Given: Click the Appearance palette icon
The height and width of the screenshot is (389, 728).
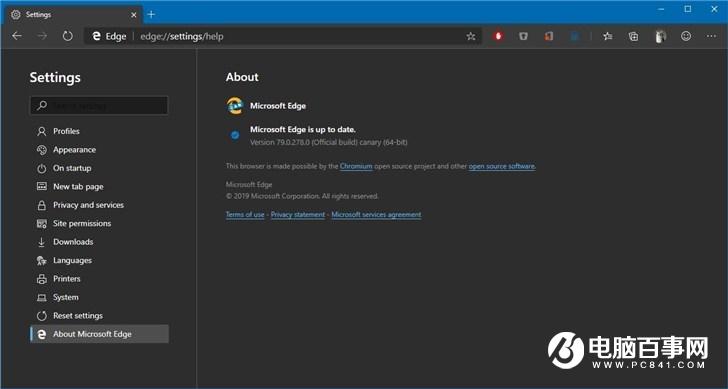Looking at the screenshot, I should tap(42, 150).
